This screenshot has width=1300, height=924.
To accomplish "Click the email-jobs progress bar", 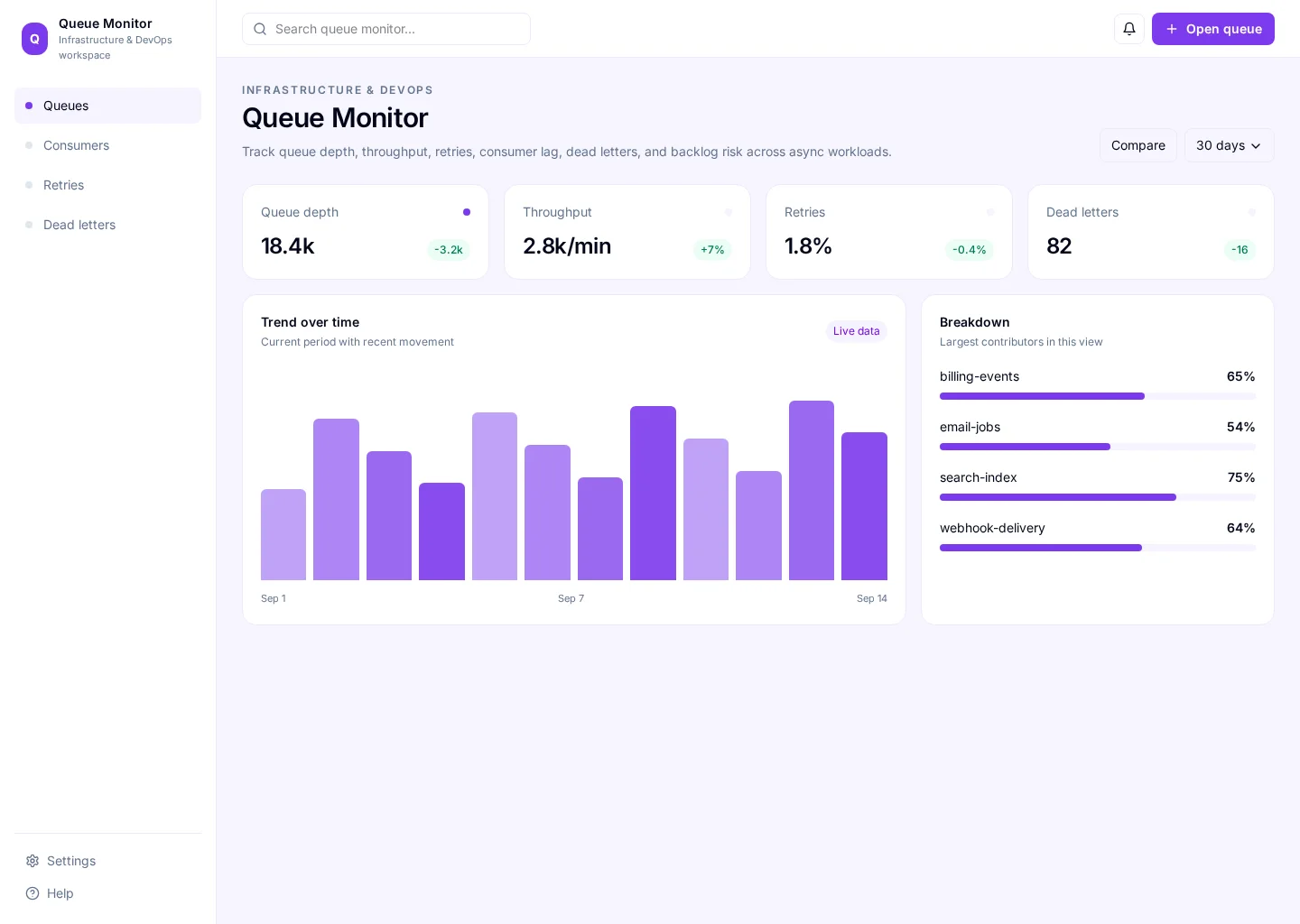I will (1098, 447).
